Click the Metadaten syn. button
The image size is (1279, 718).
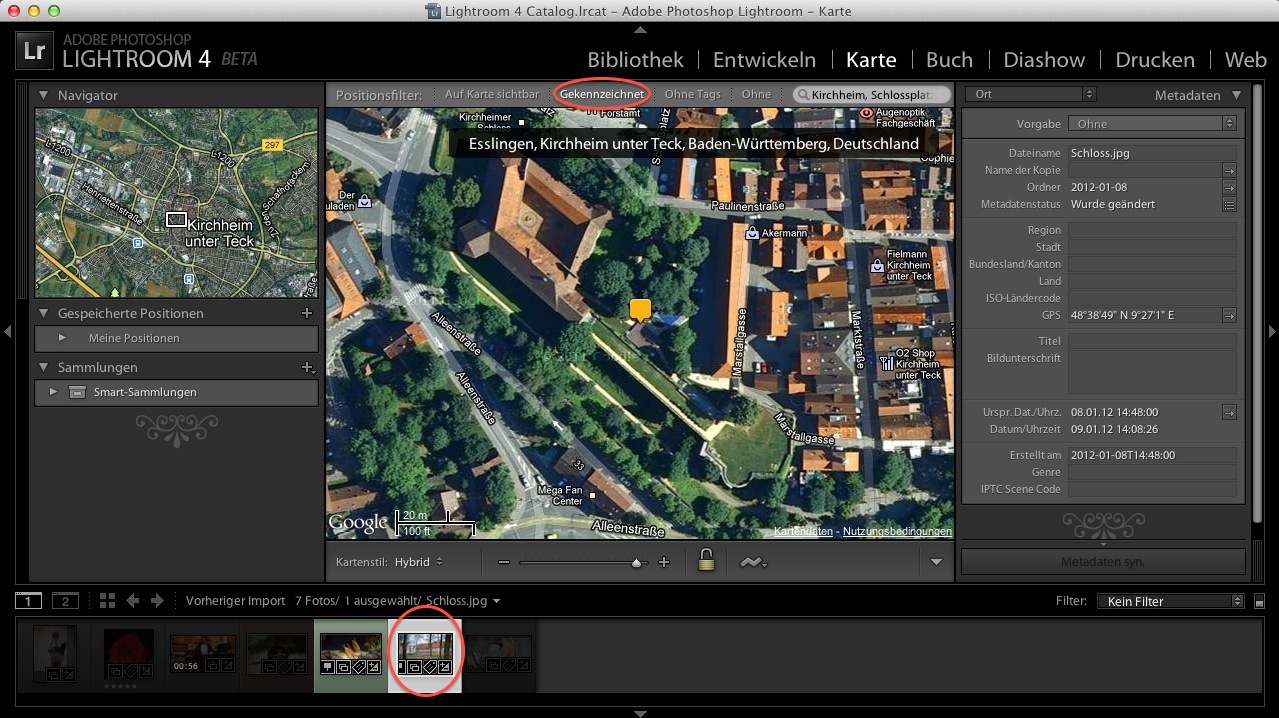1103,562
